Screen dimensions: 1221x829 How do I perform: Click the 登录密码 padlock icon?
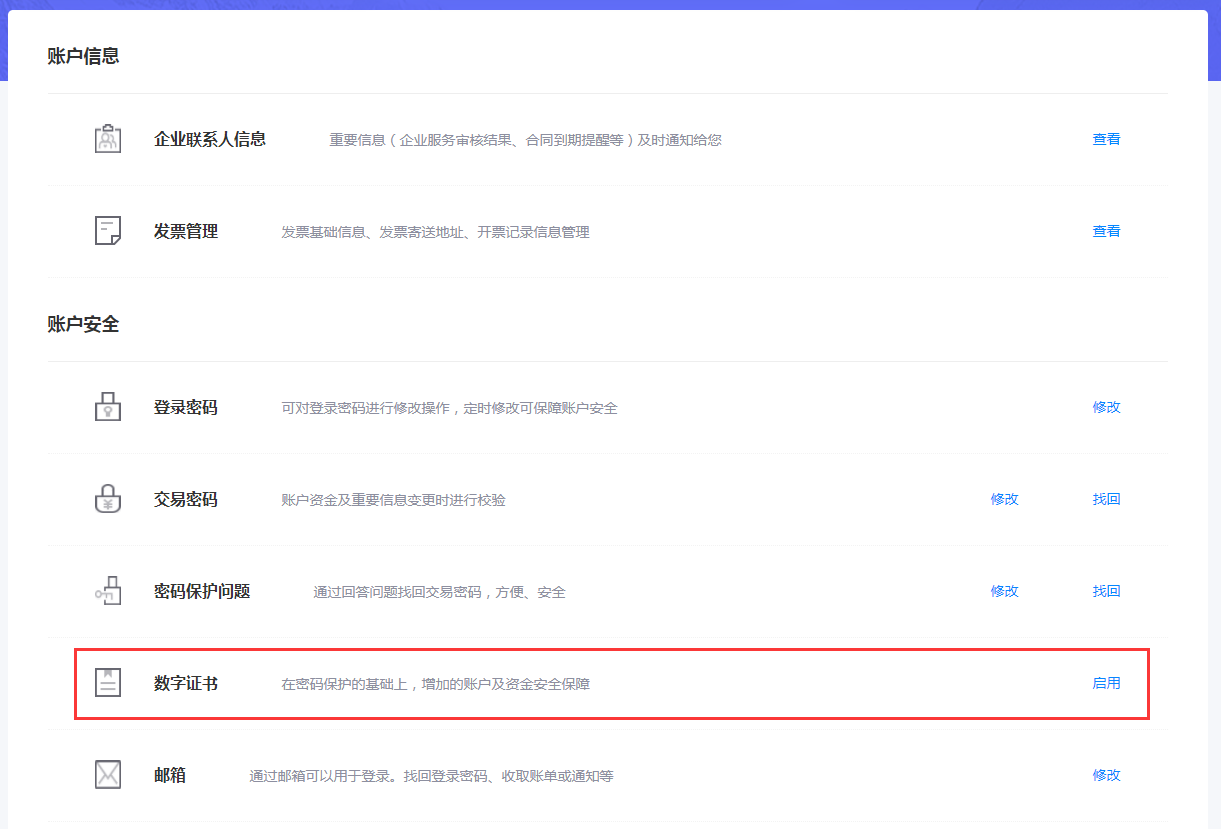[x=108, y=407]
